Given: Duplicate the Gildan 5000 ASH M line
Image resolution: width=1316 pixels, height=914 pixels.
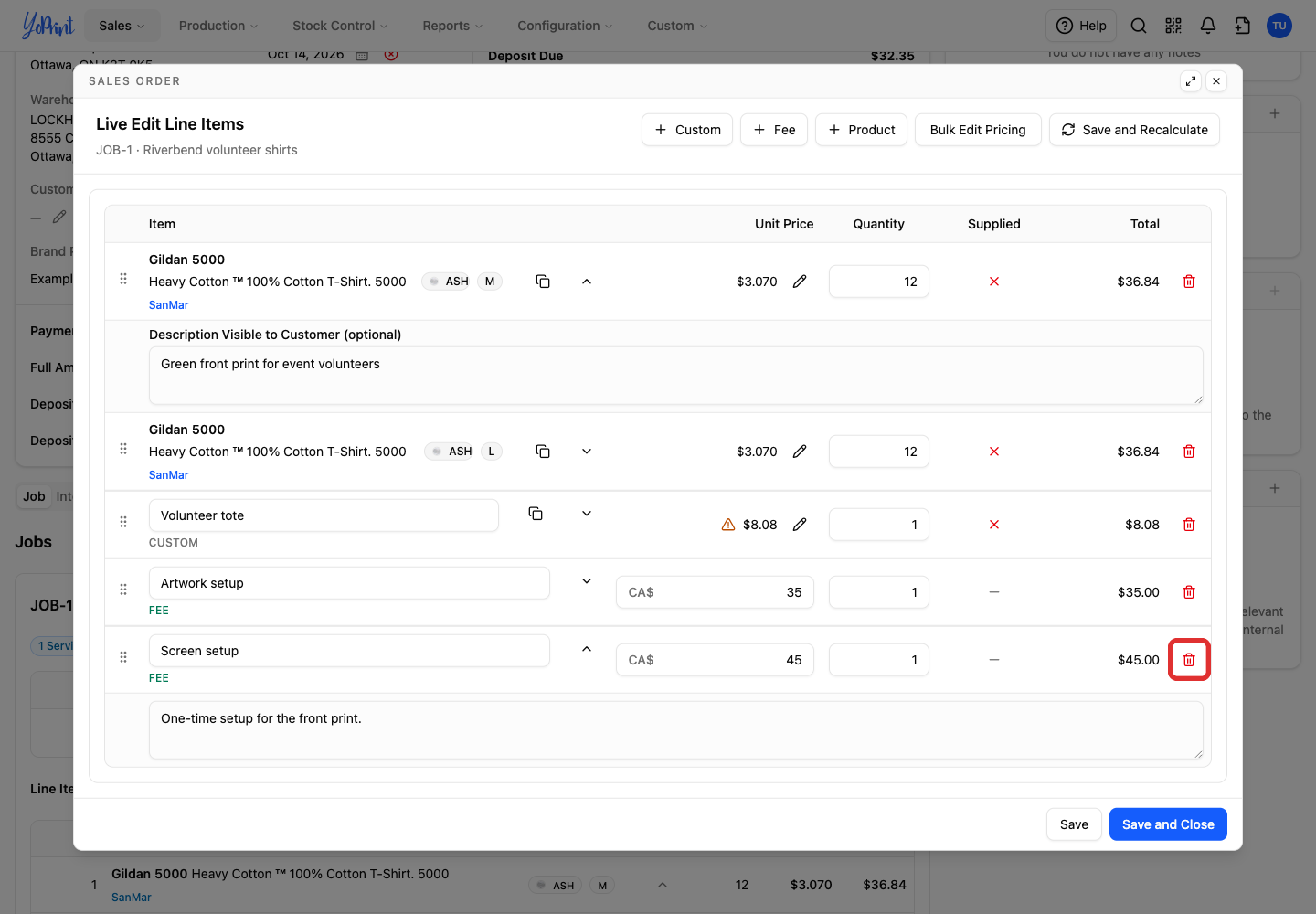Looking at the screenshot, I should (543, 282).
